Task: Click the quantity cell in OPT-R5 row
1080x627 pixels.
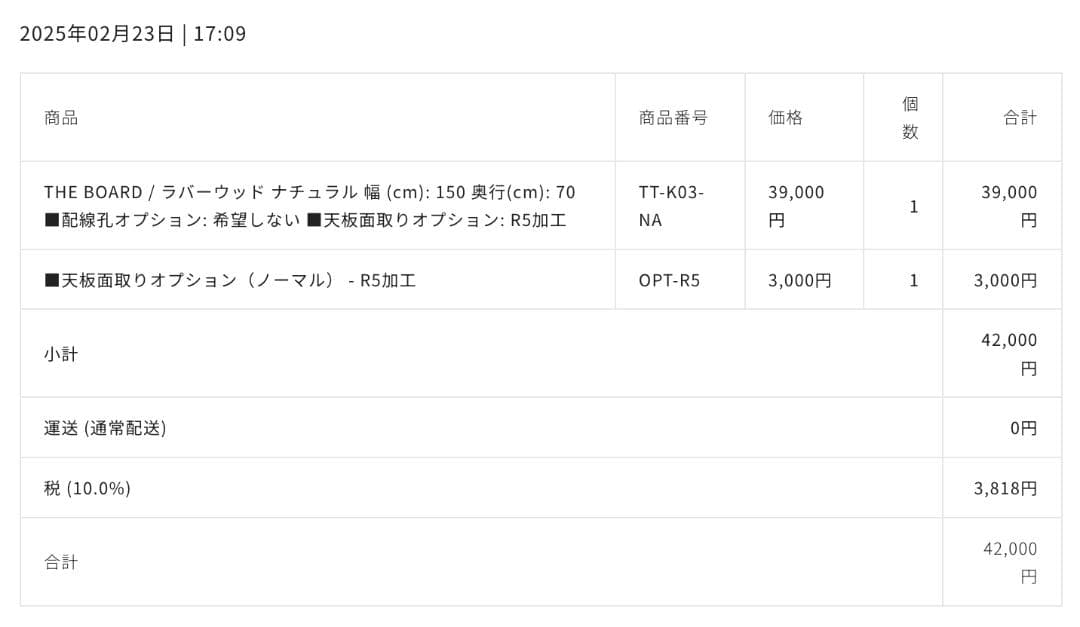Action: point(913,280)
